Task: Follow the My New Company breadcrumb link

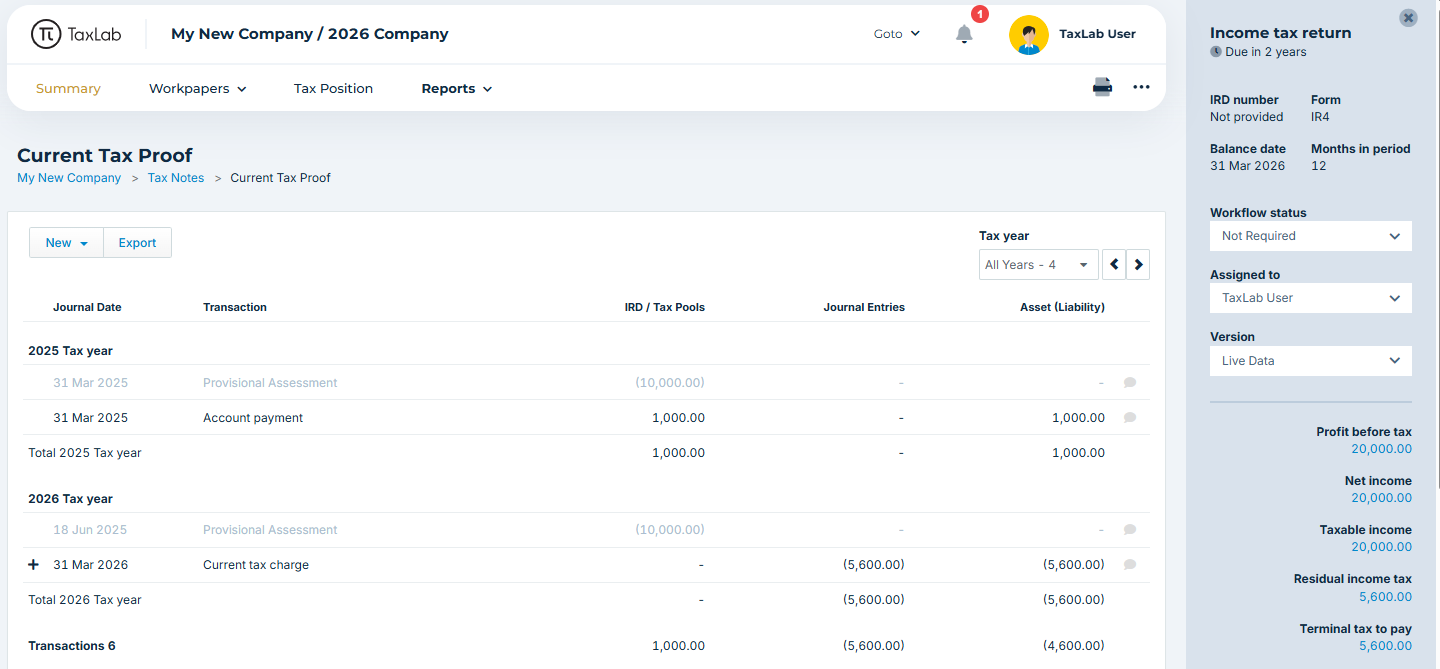Action: (x=69, y=178)
